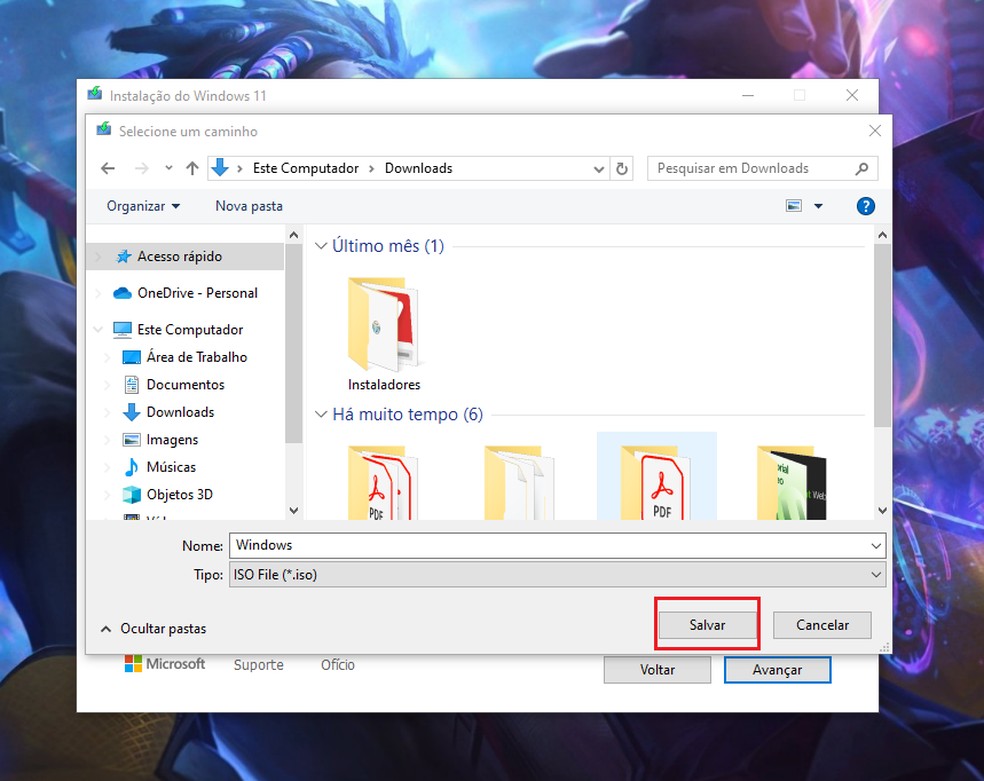Click the change view layout icon
This screenshot has height=781, width=984.
coord(795,206)
